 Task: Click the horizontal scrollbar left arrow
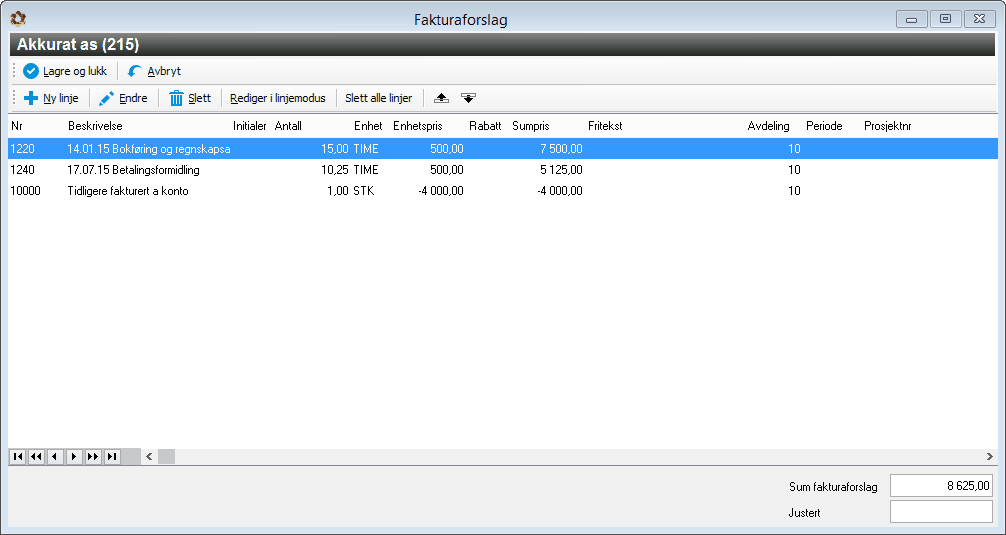(x=149, y=456)
